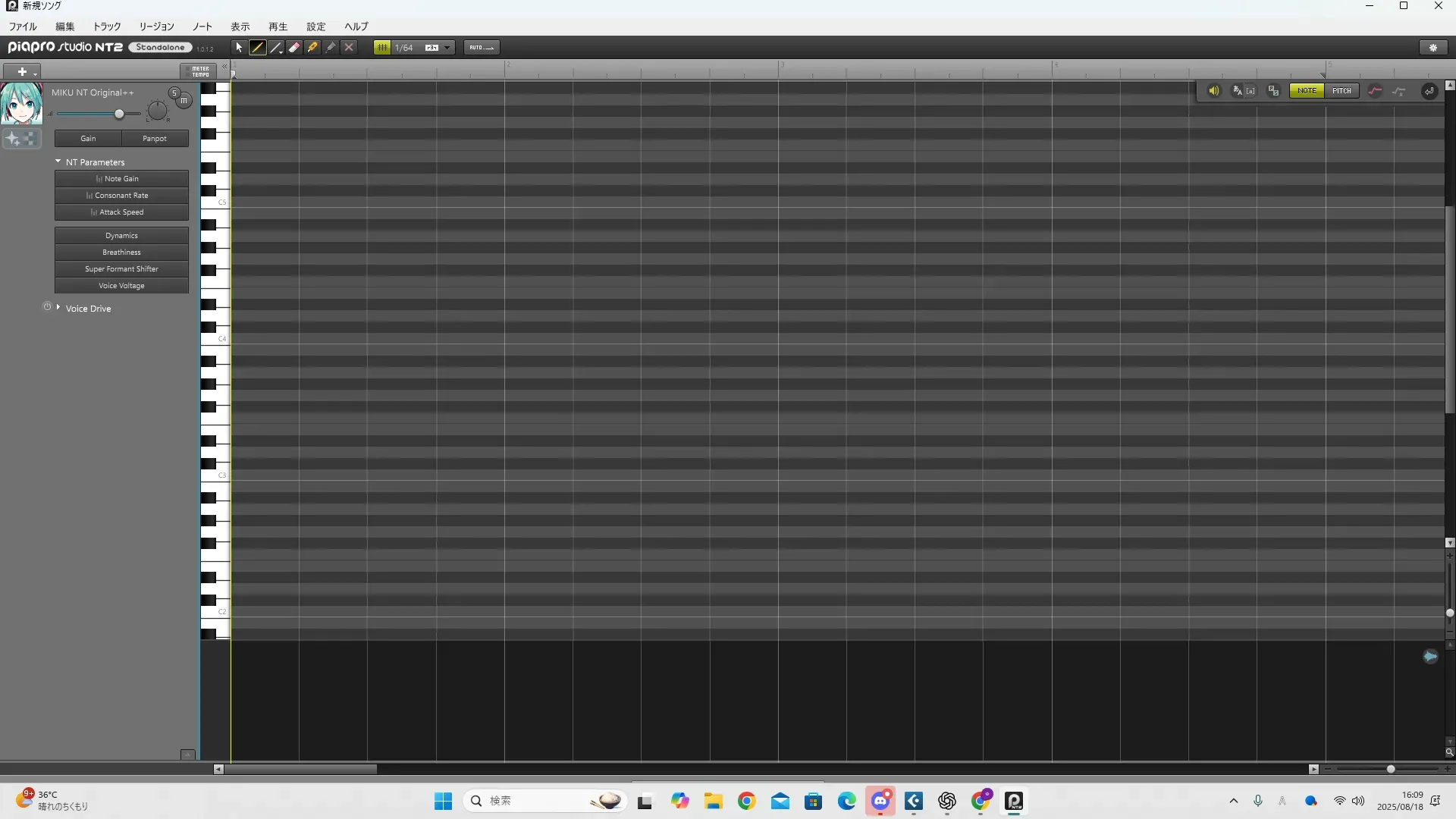This screenshot has width=1456, height=819.
Task: Click the Panpot button
Action: (x=155, y=139)
